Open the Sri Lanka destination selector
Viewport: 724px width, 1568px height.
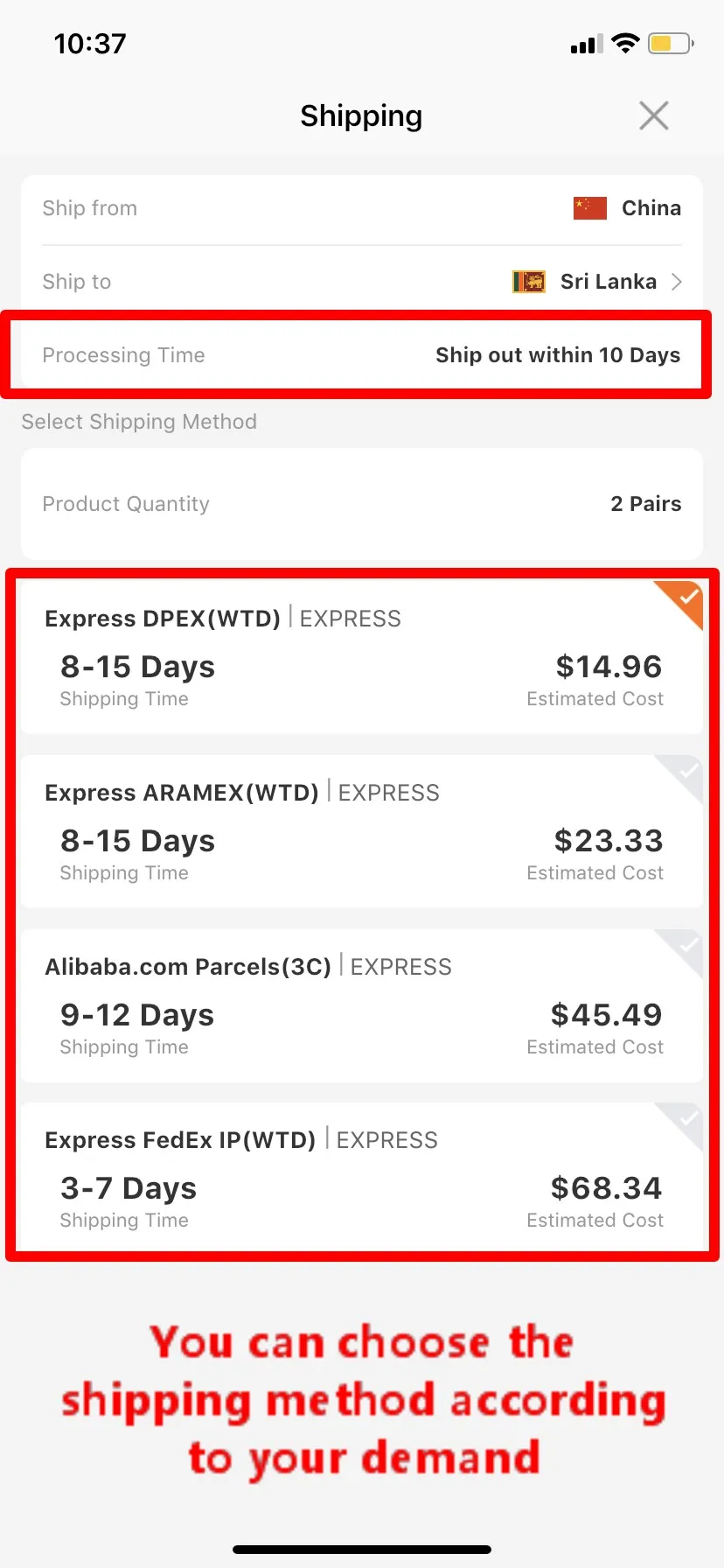[608, 282]
